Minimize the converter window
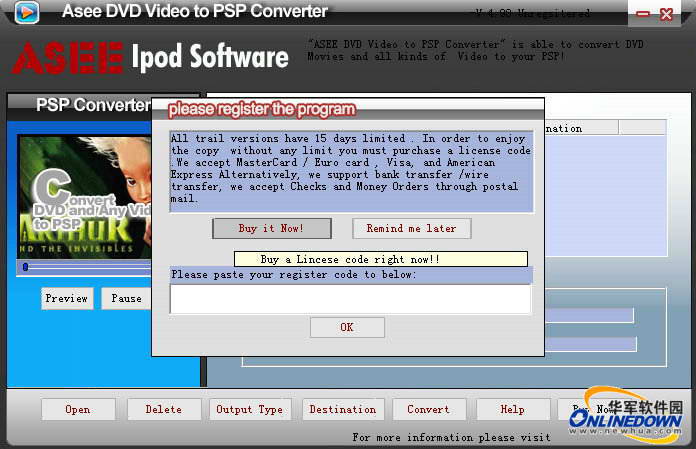Viewport: 696px width, 449px height. click(x=642, y=14)
